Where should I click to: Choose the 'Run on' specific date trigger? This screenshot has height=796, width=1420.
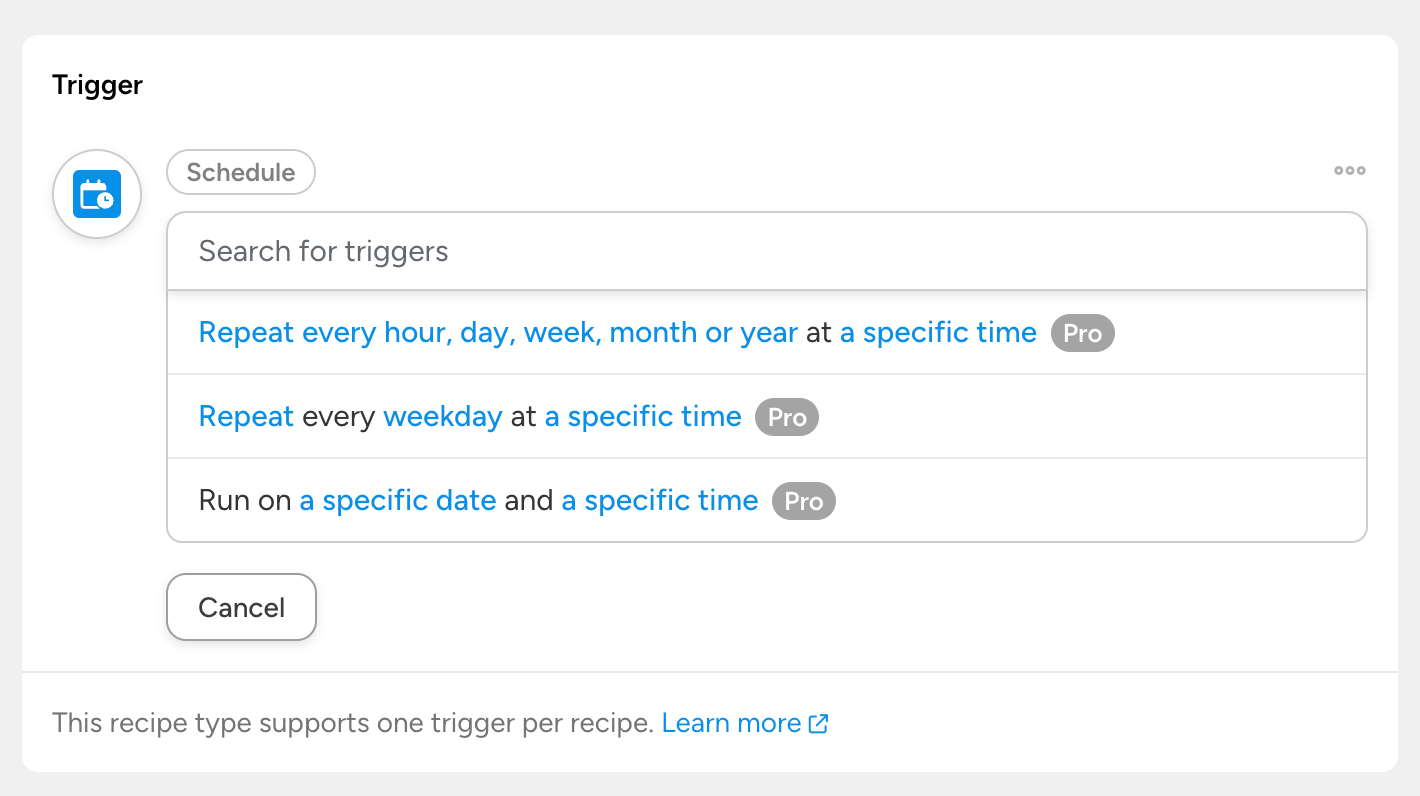[x=245, y=501]
